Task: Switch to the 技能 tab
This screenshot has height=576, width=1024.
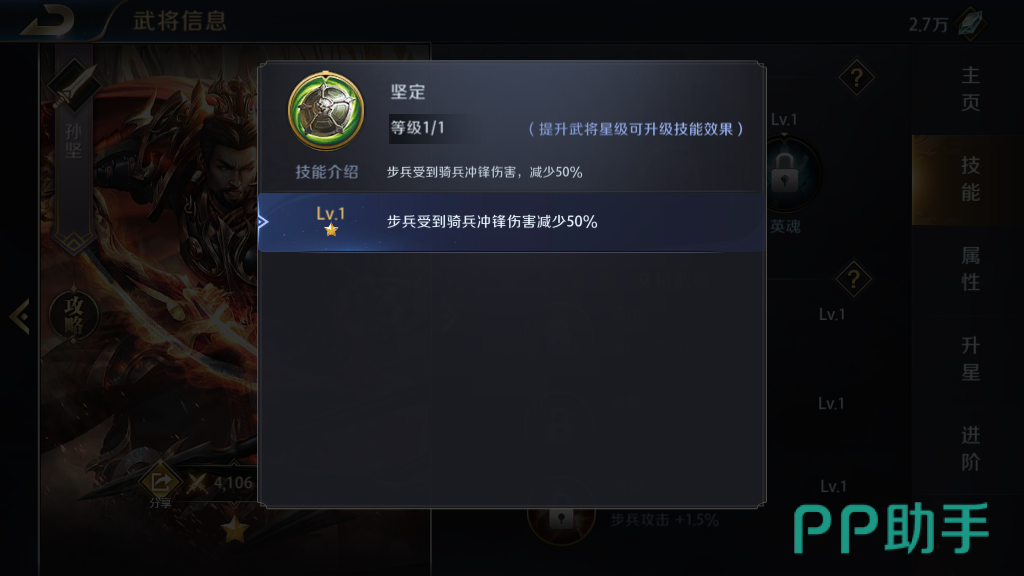Action: click(970, 179)
